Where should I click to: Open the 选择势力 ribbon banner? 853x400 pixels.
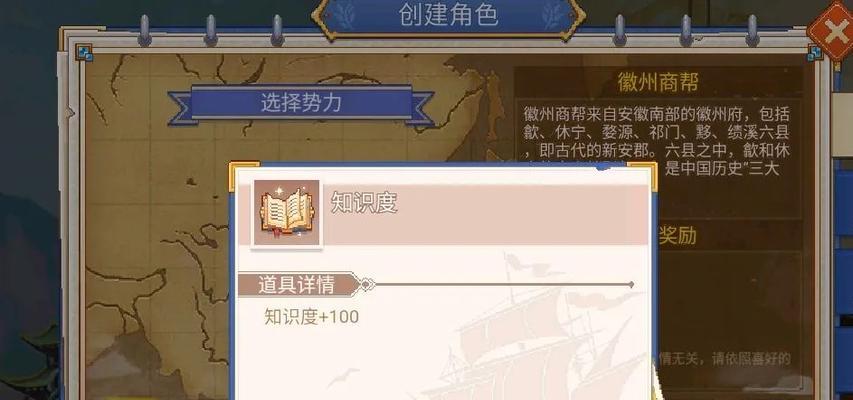click(301, 103)
